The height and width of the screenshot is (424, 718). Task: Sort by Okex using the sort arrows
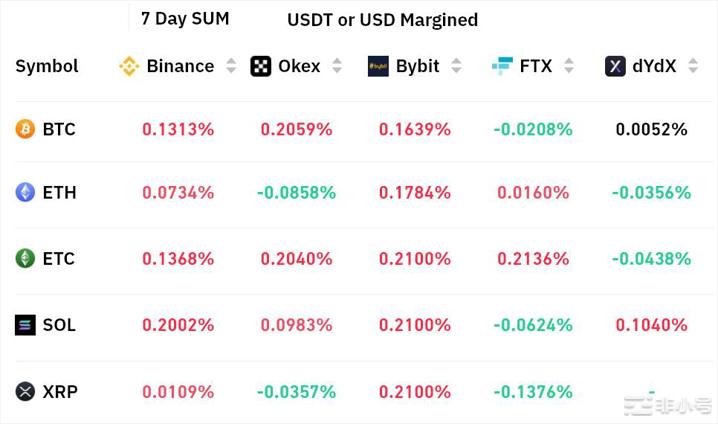337,66
